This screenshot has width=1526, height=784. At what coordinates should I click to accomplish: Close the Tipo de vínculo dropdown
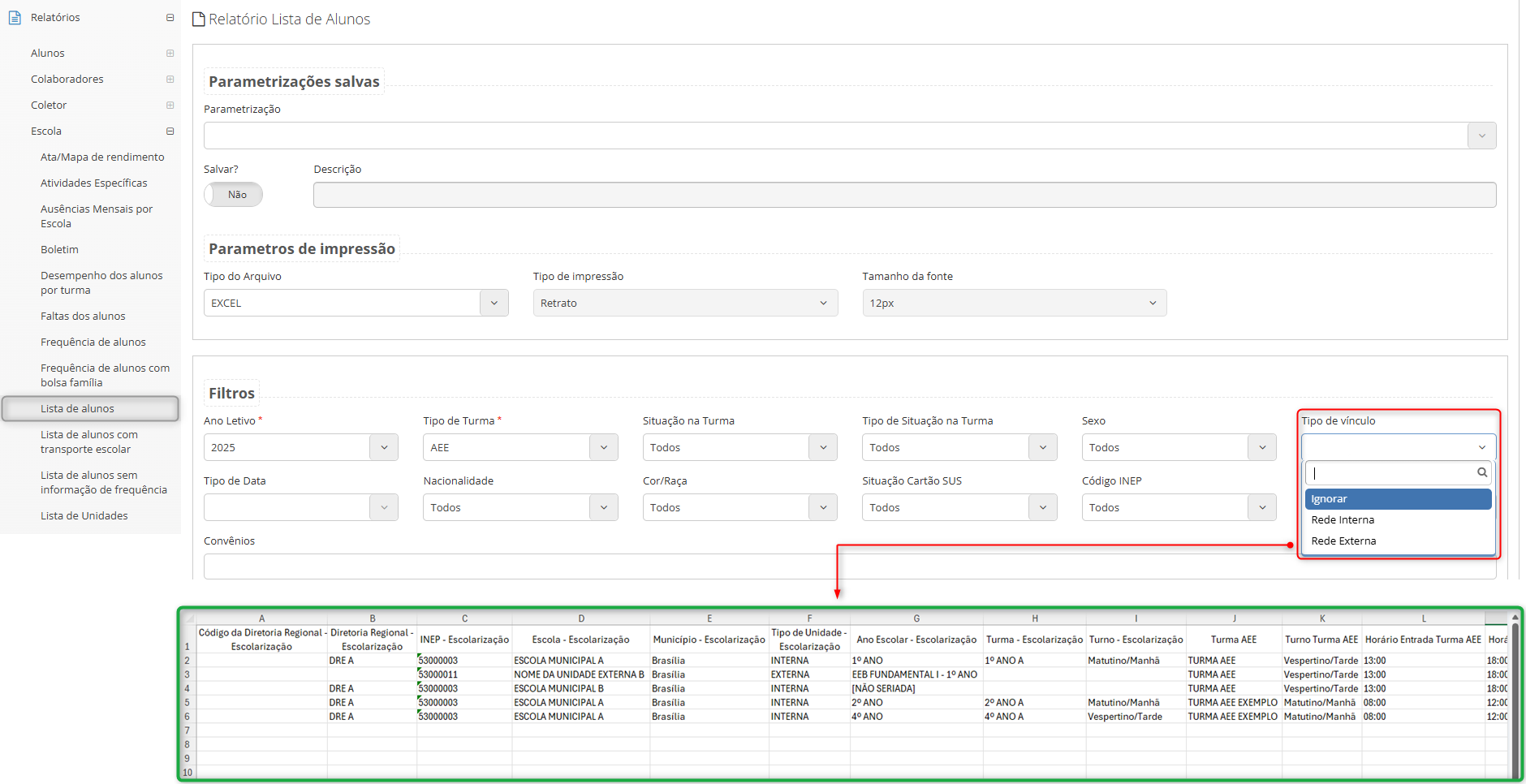(x=1398, y=447)
